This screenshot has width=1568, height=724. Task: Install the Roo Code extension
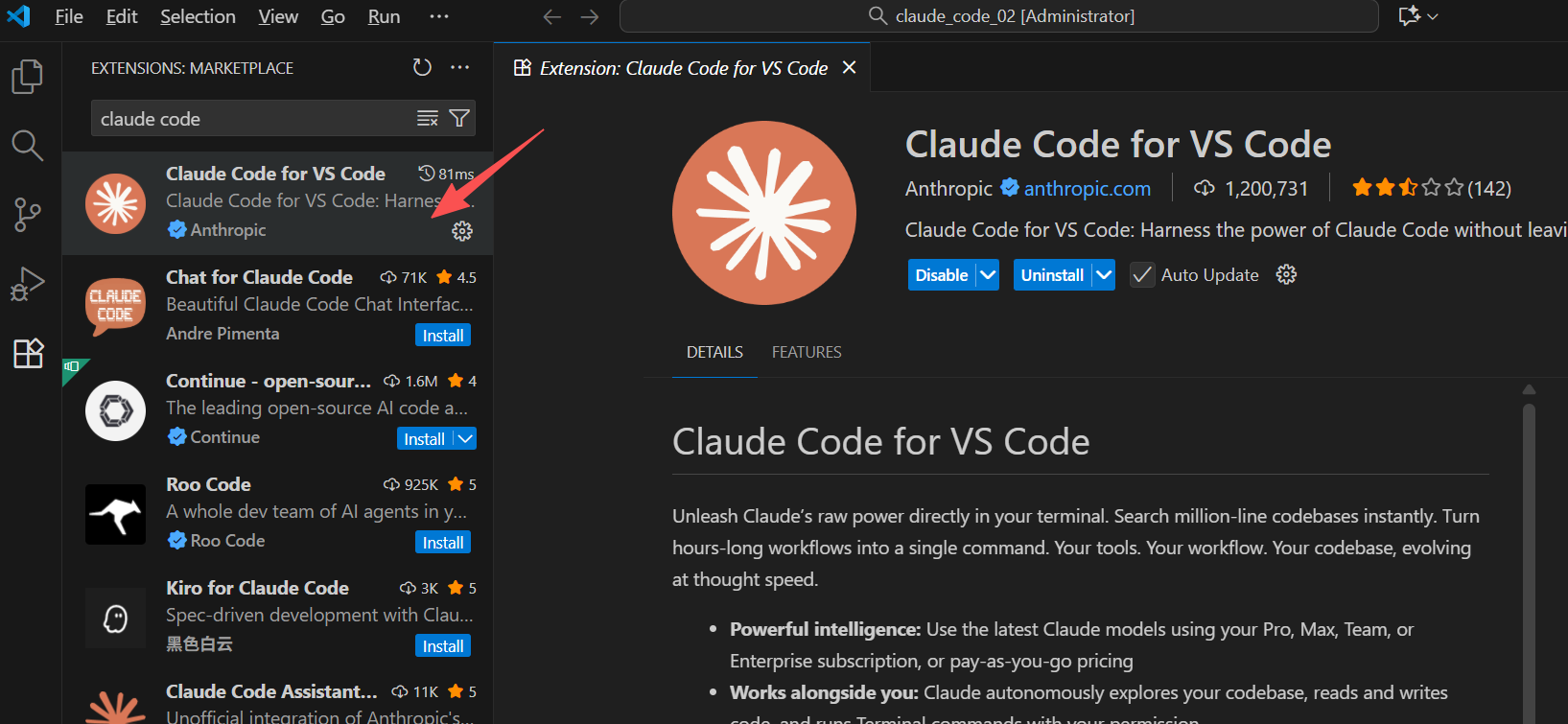pos(443,543)
